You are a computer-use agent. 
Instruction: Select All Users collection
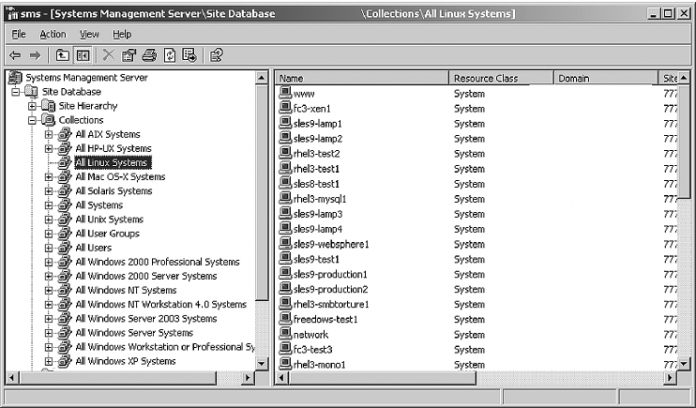pyautogui.click(x=93, y=248)
